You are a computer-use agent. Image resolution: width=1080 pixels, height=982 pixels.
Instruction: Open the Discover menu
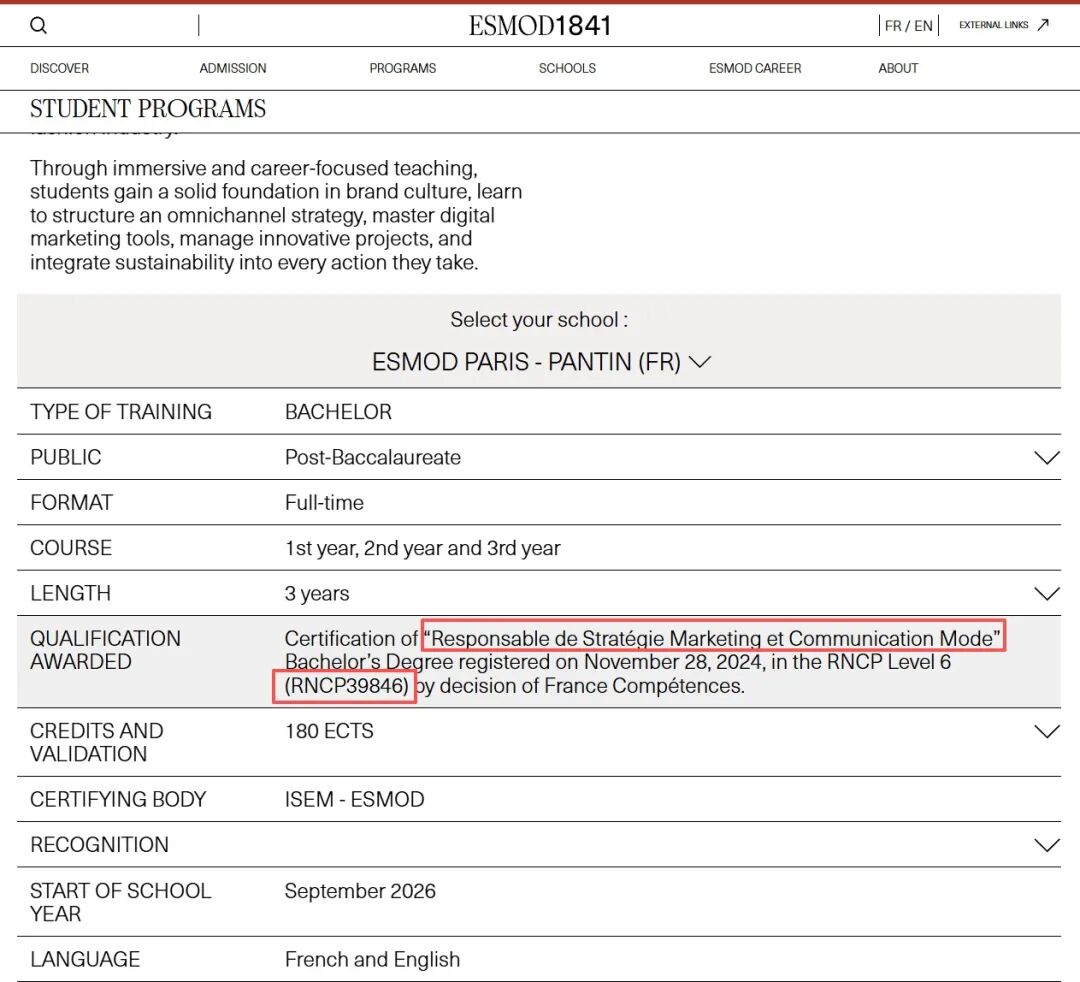click(x=59, y=68)
